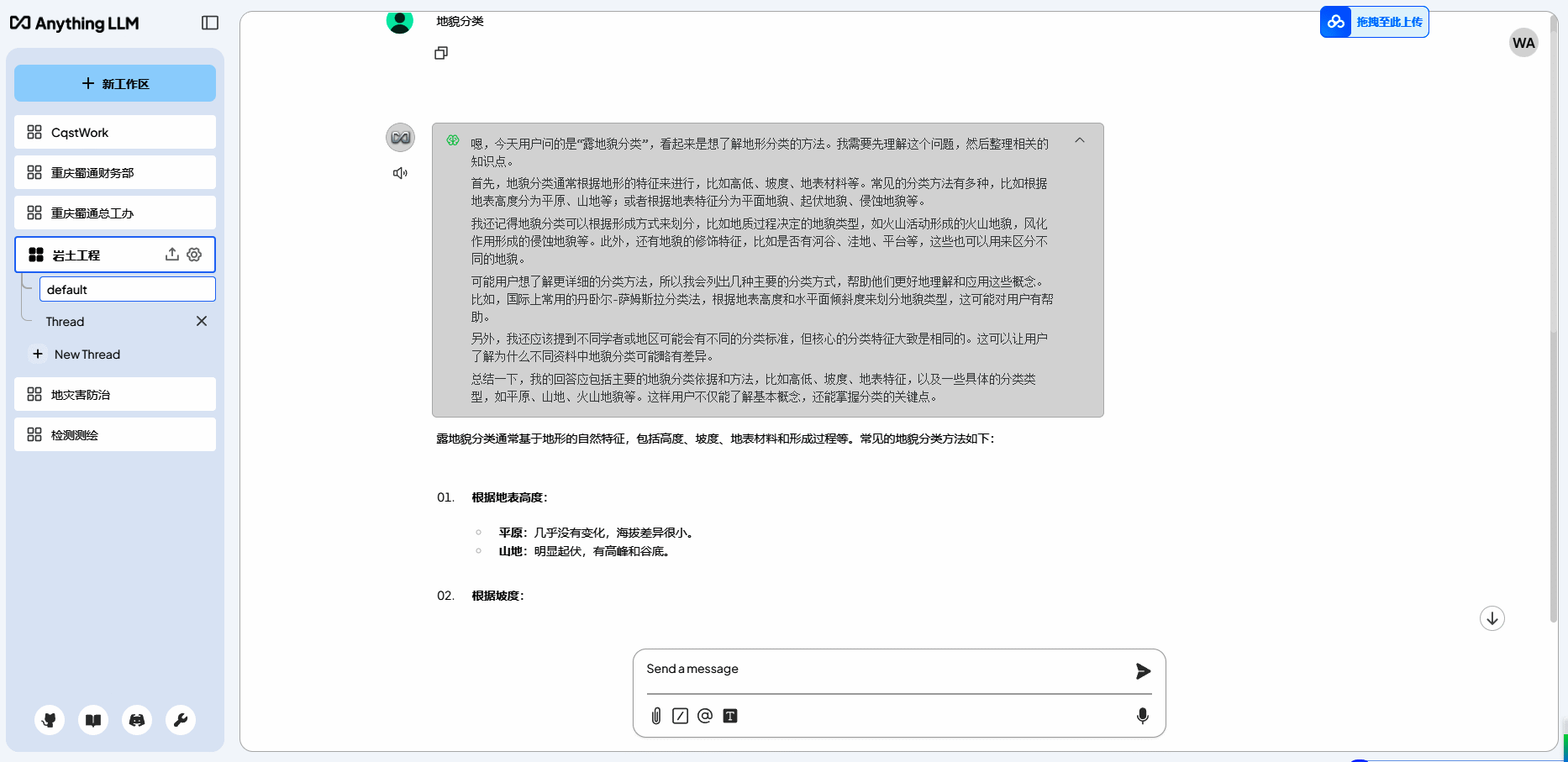The width and height of the screenshot is (1568, 762).
Task: Toggle the sidebar collapse icon
Action: pos(210,23)
